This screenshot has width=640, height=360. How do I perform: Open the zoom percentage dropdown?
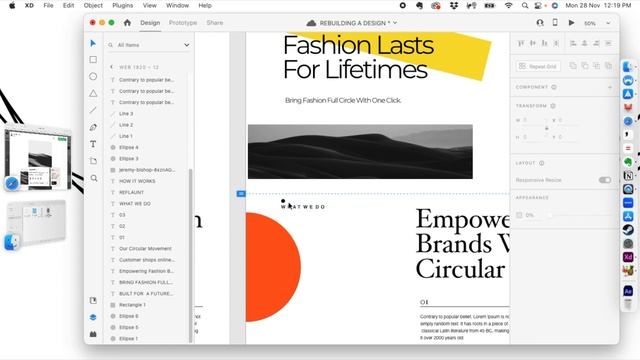pos(608,23)
